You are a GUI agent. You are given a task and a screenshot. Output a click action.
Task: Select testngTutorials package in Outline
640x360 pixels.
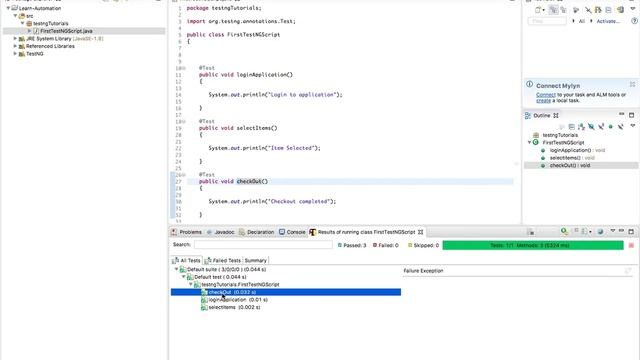click(560, 135)
